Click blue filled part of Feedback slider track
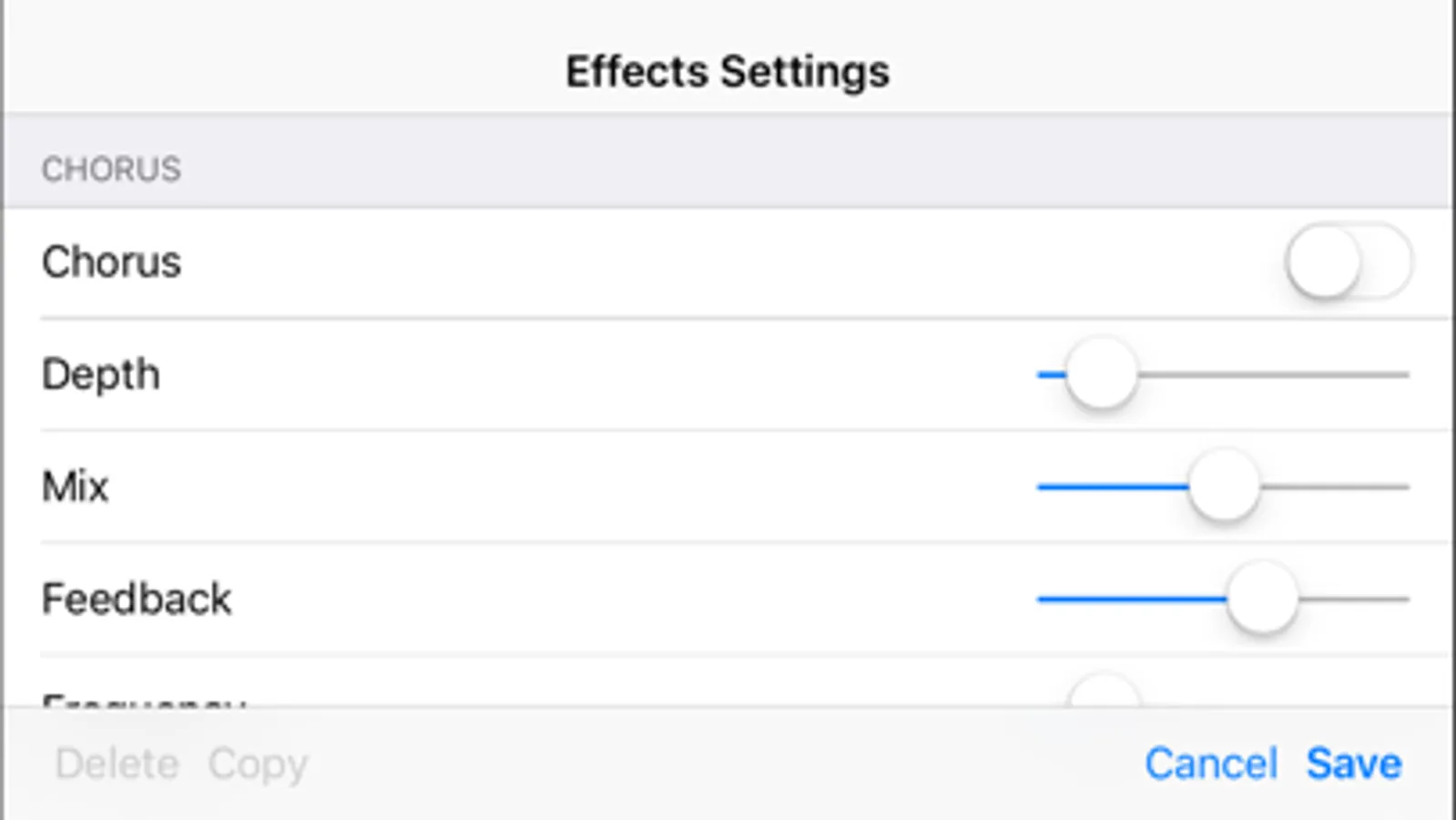 (1129, 600)
